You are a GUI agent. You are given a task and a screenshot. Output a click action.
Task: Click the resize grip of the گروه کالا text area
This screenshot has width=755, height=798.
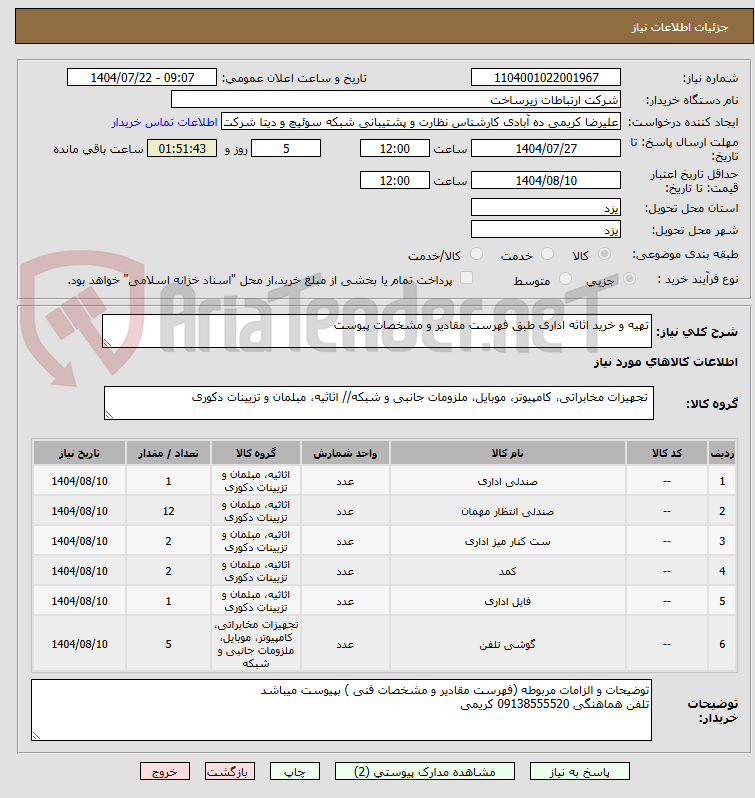coord(109,414)
